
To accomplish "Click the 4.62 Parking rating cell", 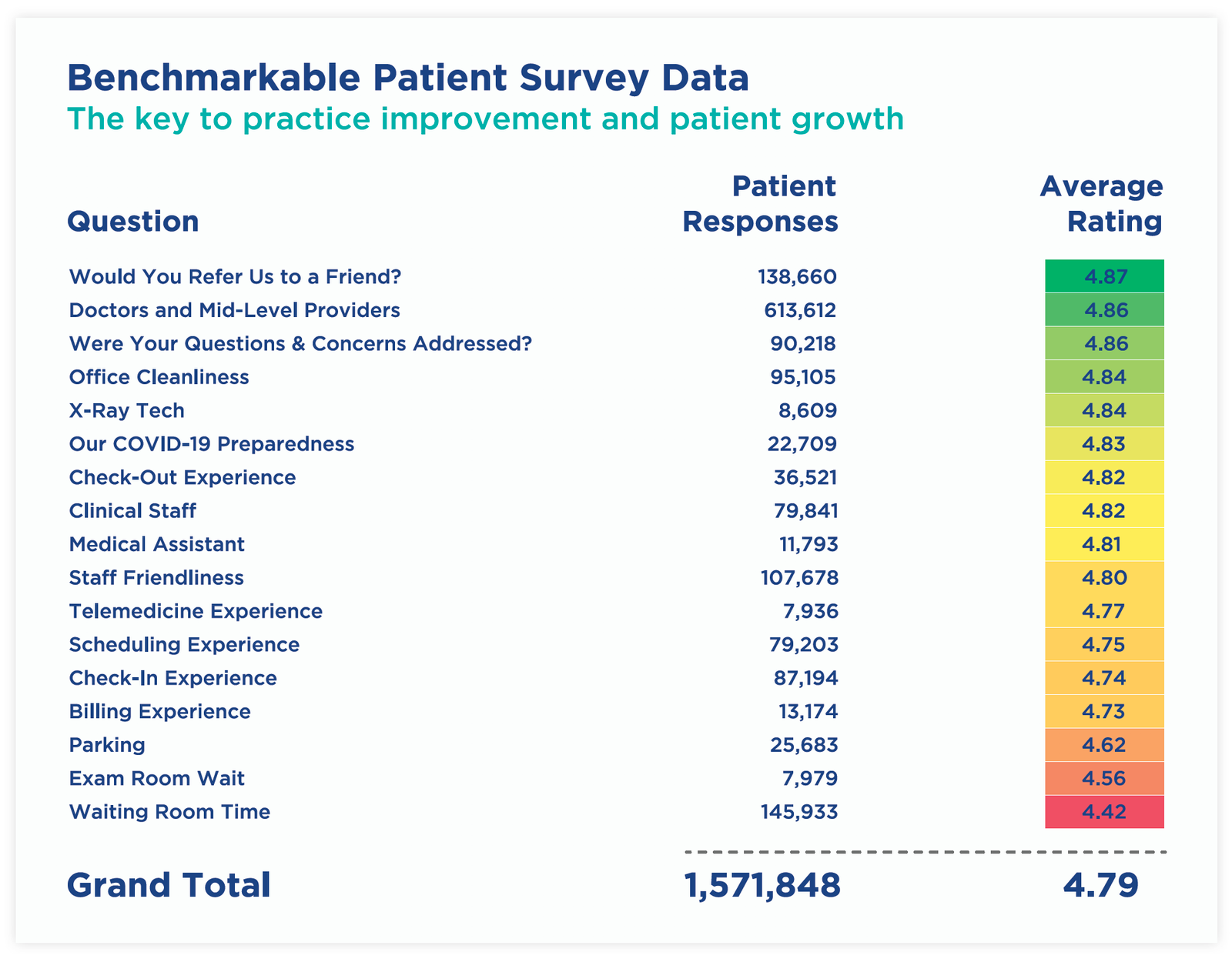I will point(1104,745).
